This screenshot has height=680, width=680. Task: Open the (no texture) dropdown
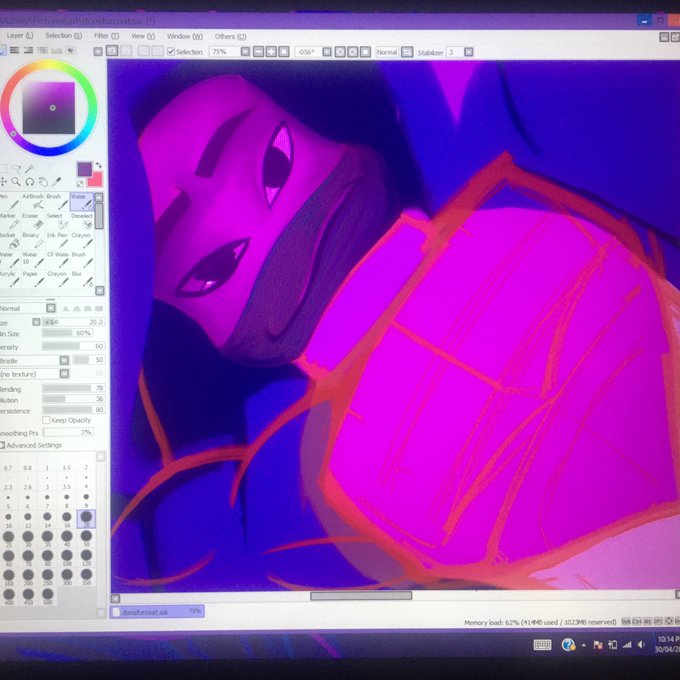(x=64, y=373)
